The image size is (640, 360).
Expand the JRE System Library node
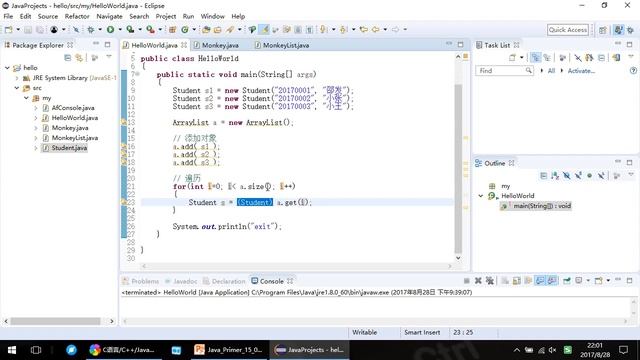17,78
